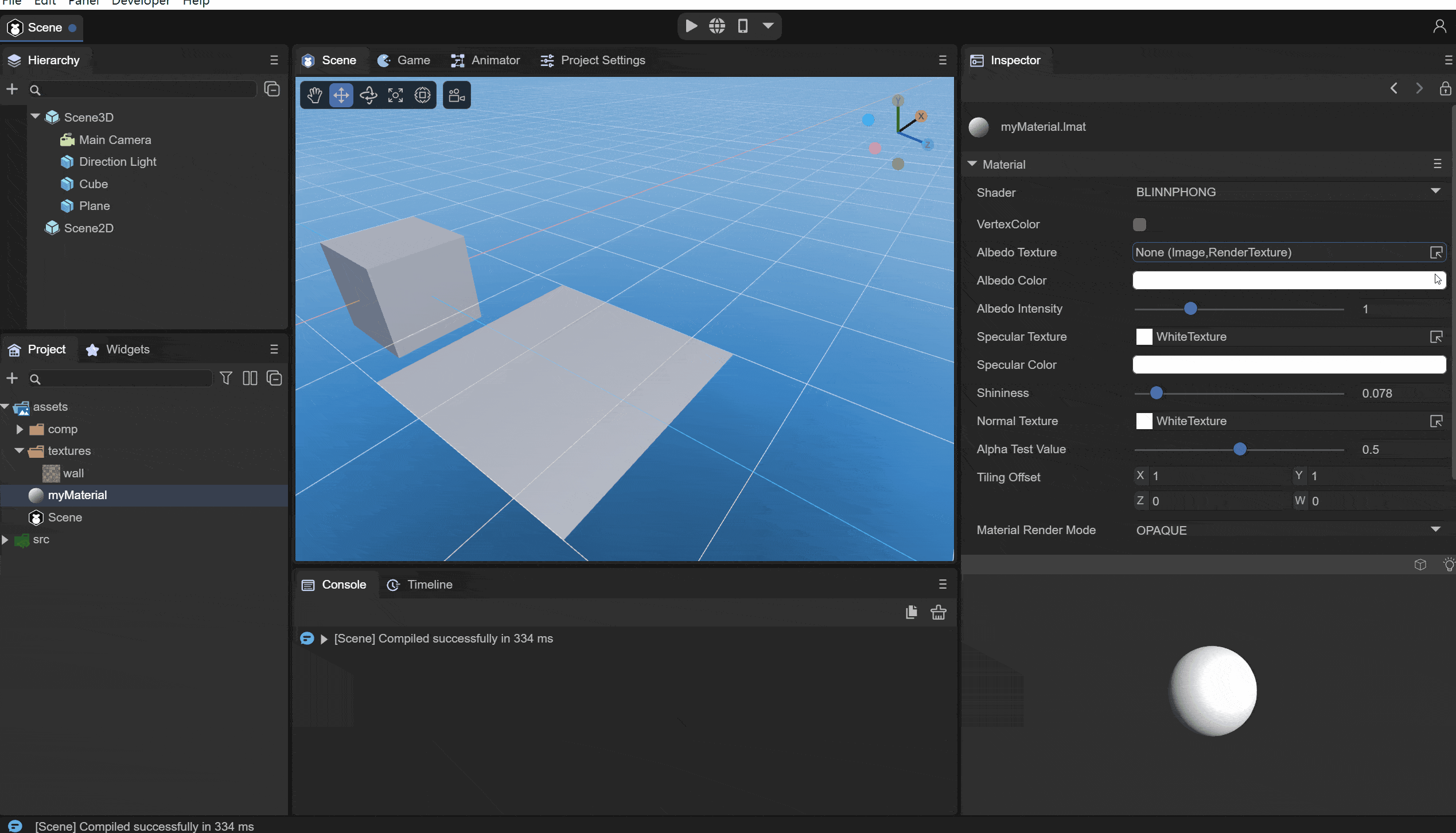Toggle the Project two-column layout icon
This screenshot has height=833, width=1456.
250,378
